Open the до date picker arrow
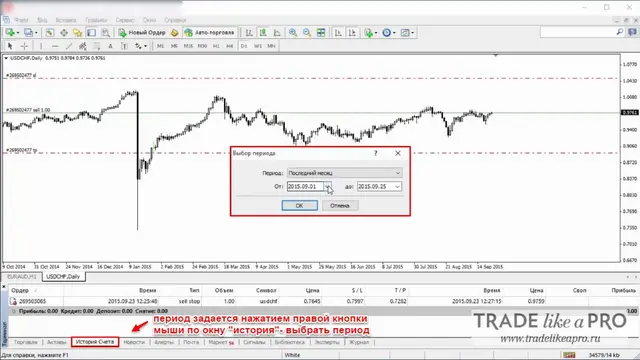640x360 pixels. (x=397, y=187)
